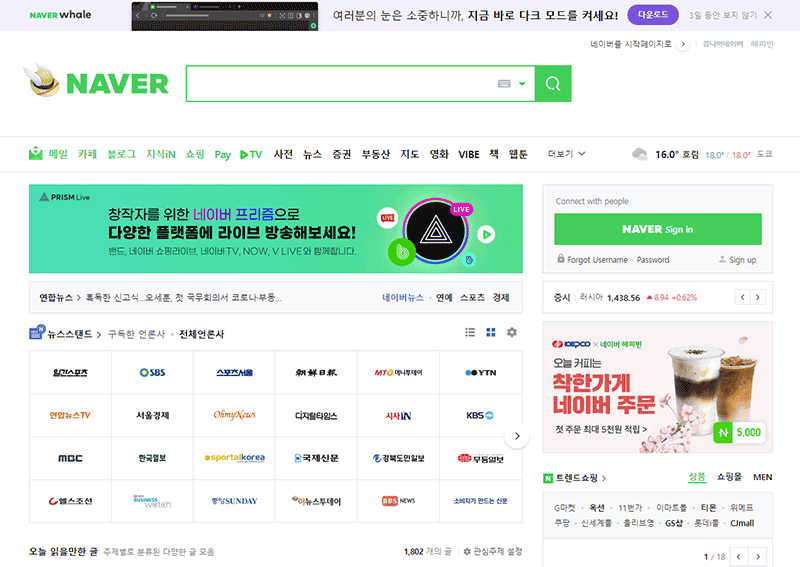Open the 지도 menu item
Image resolution: width=800 pixels, height=567 pixels.
410,154
